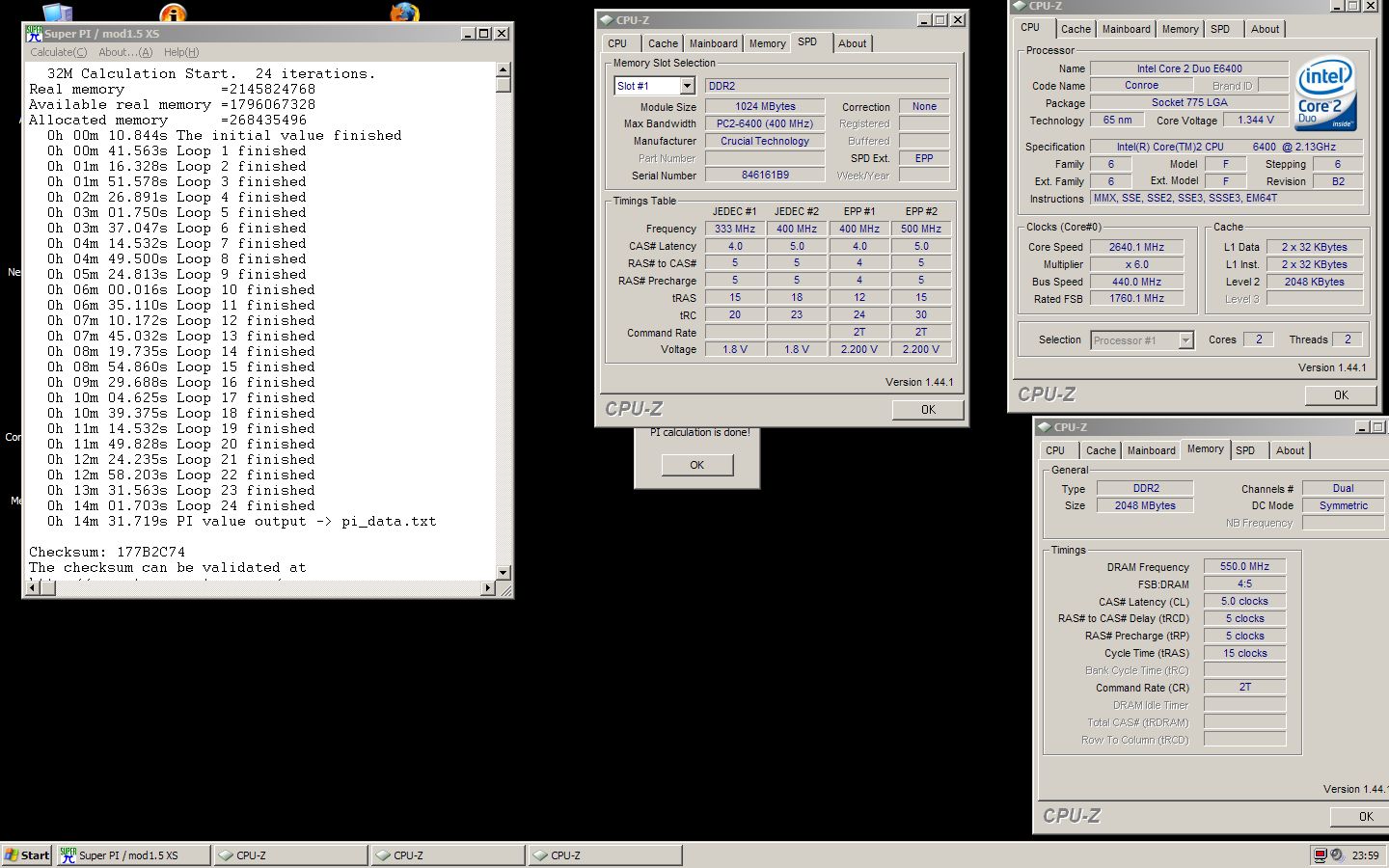This screenshot has width=1389, height=868.
Task: Click OK in the memory CPU-Z window
Action: (x=1359, y=816)
